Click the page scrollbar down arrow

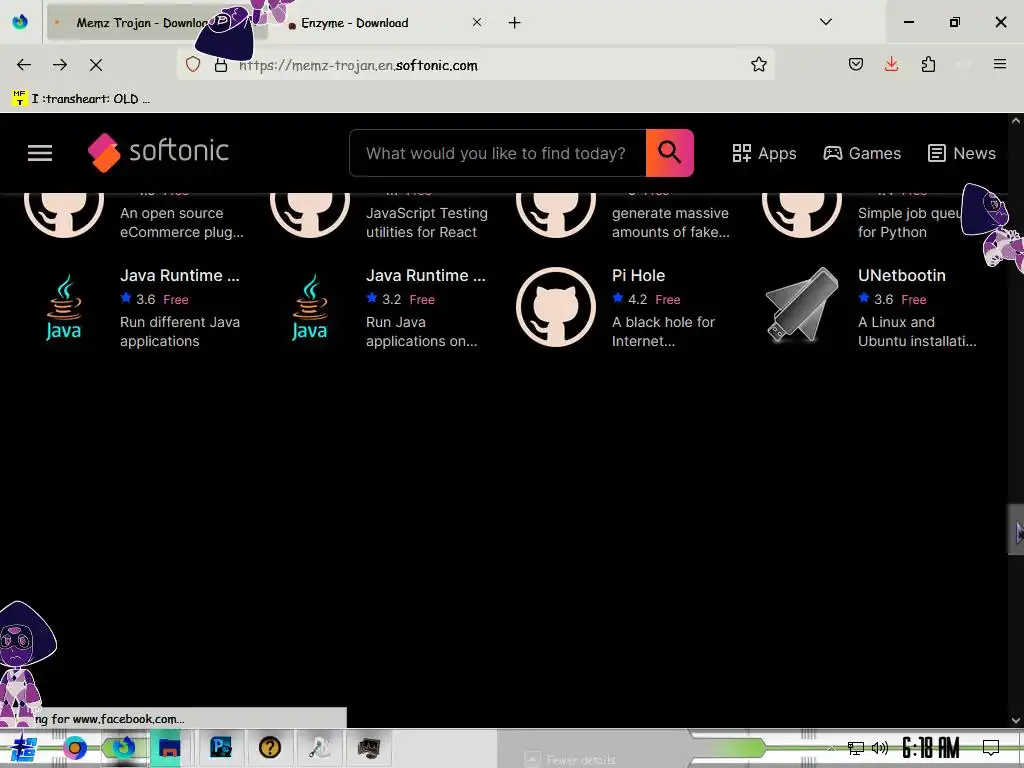click(1016, 720)
